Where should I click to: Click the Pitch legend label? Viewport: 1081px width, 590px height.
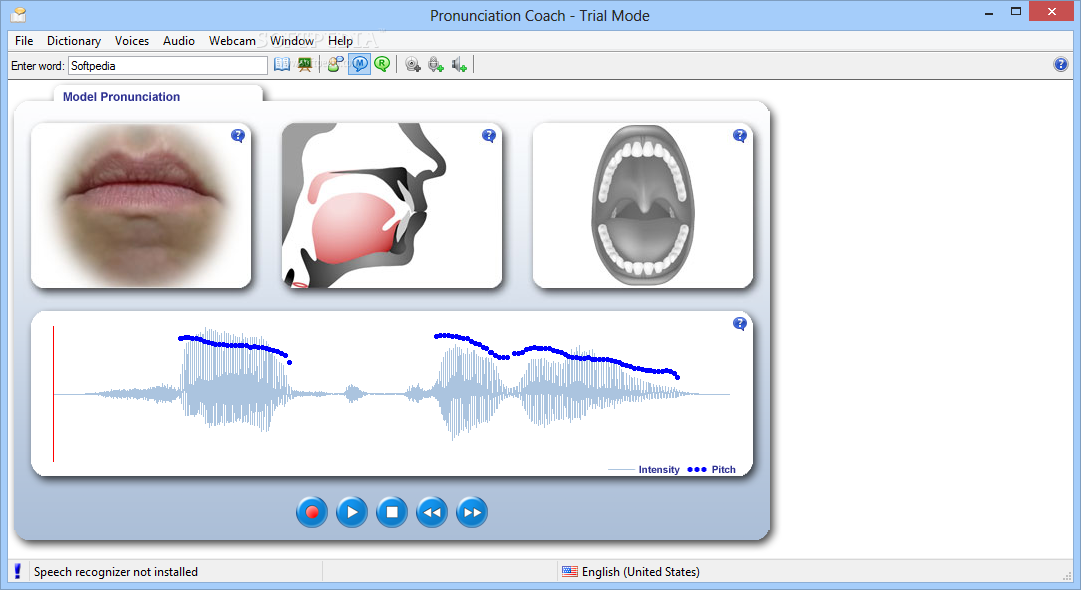click(x=723, y=469)
